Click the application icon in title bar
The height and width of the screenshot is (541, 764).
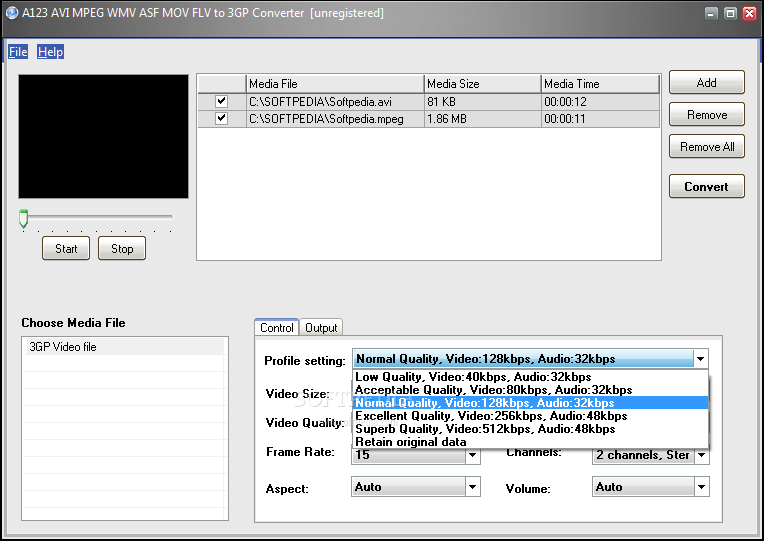(12, 13)
